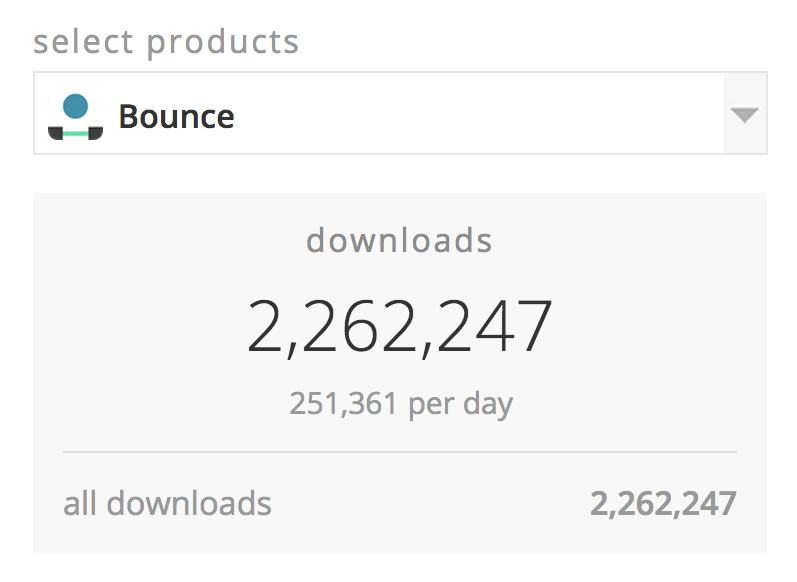Viewport: 797px width, 582px height.
Task: Click the word "all" in the bottom row
Action: click(x=81, y=502)
